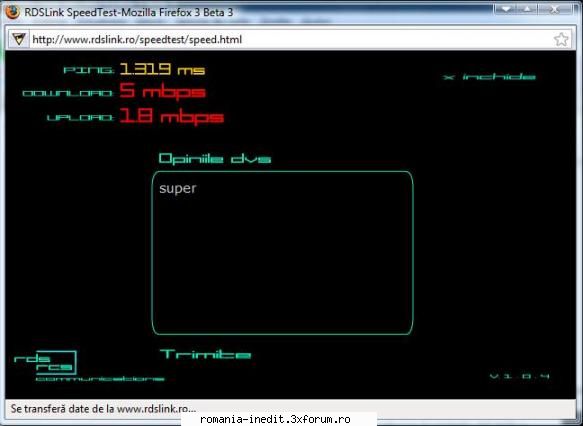Click the 5 mbps download result
The image size is (583, 426).
[x=162, y=91]
